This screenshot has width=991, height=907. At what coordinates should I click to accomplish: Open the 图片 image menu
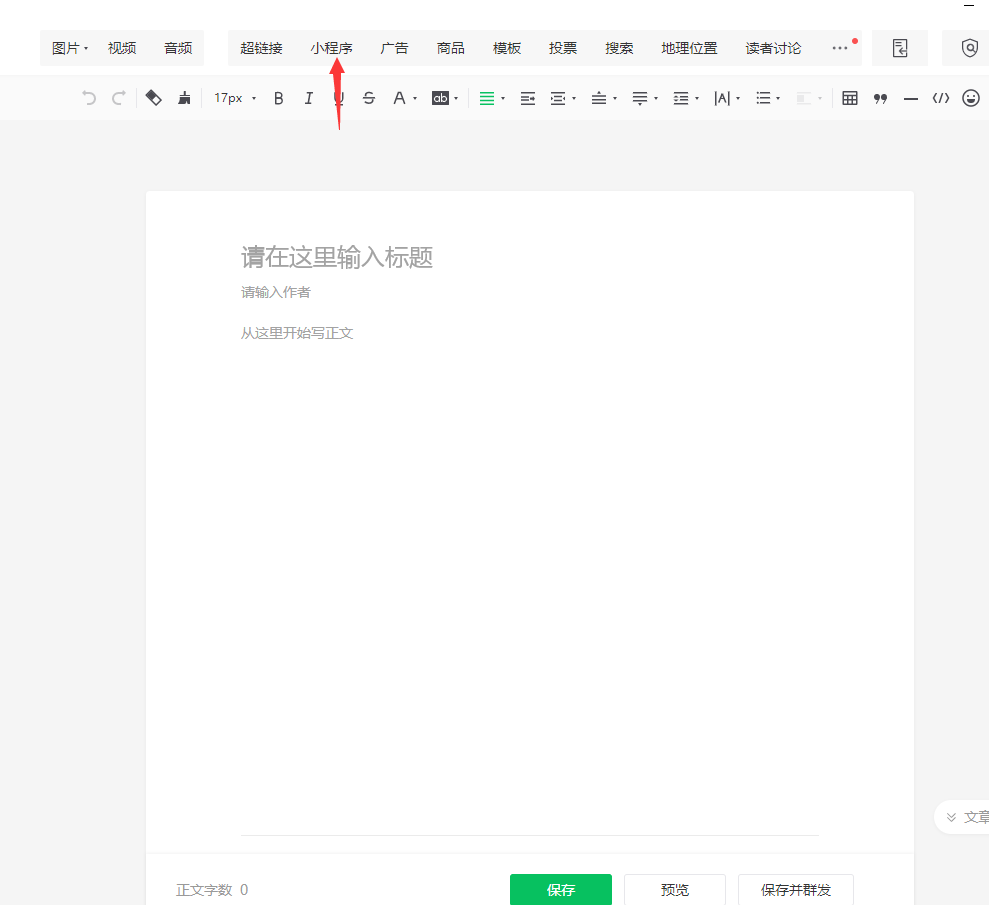[70, 48]
